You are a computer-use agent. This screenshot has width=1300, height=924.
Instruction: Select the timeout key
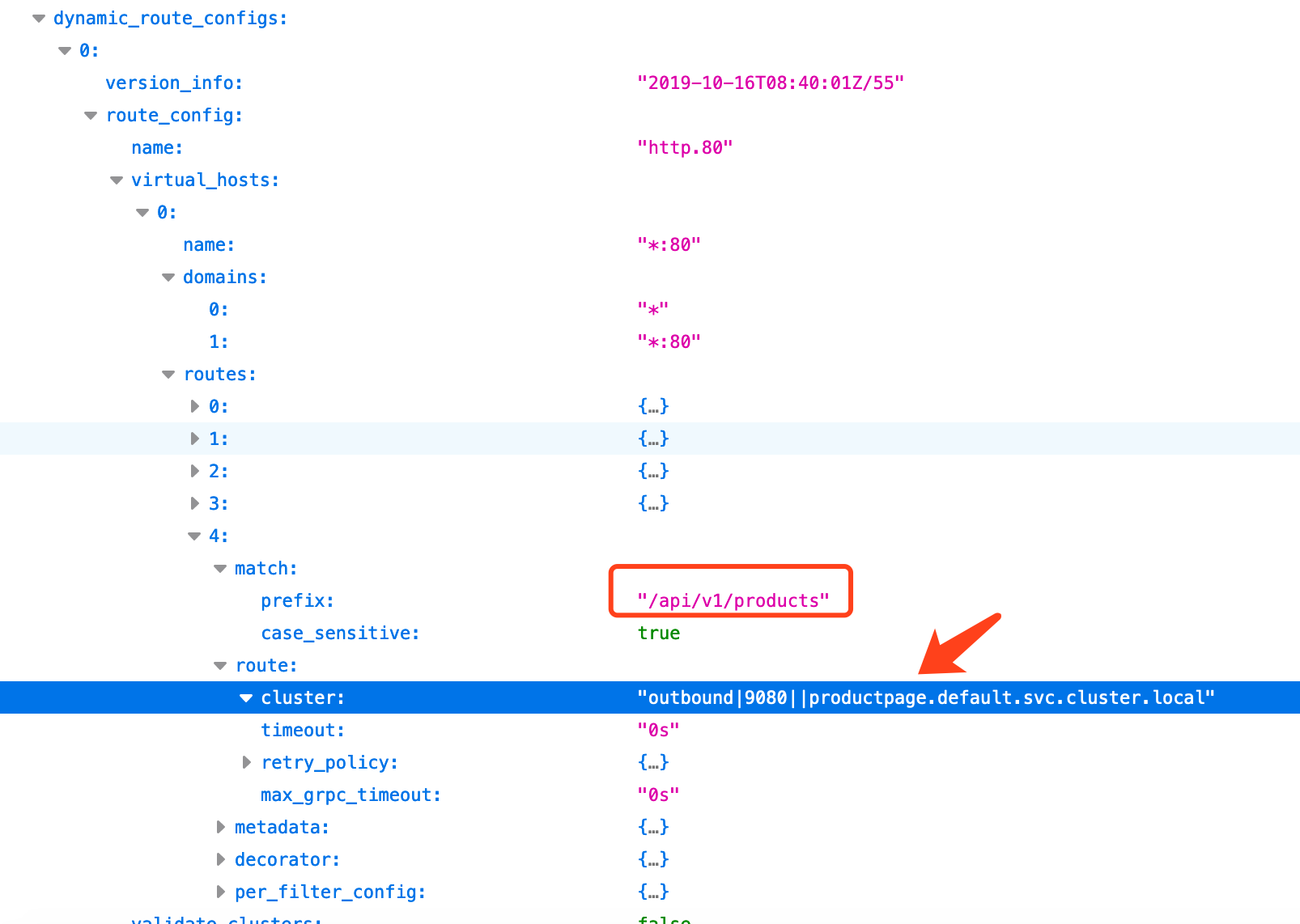tap(303, 731)
